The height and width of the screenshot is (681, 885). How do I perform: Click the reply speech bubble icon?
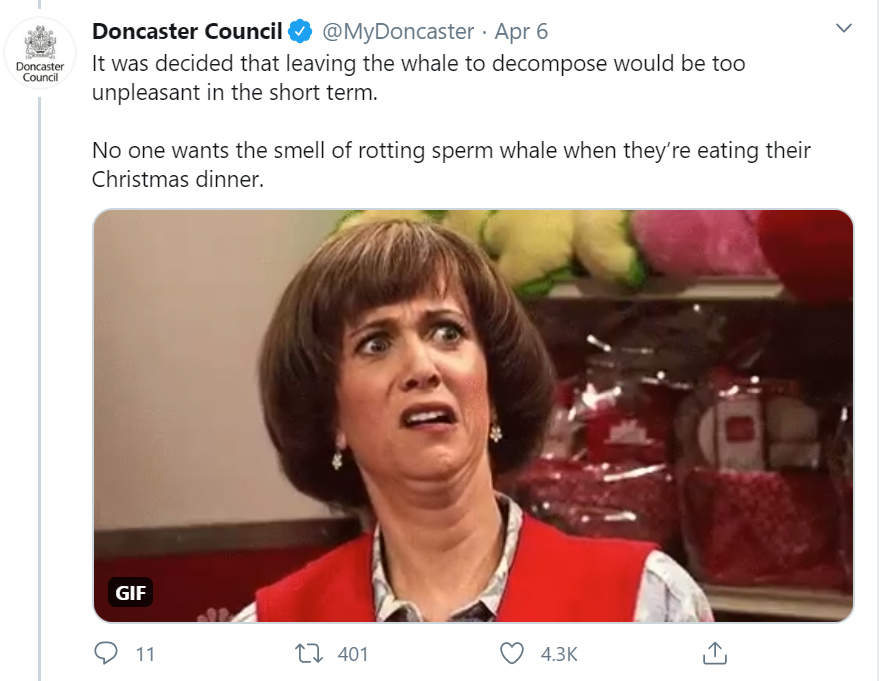pos(106,653)
